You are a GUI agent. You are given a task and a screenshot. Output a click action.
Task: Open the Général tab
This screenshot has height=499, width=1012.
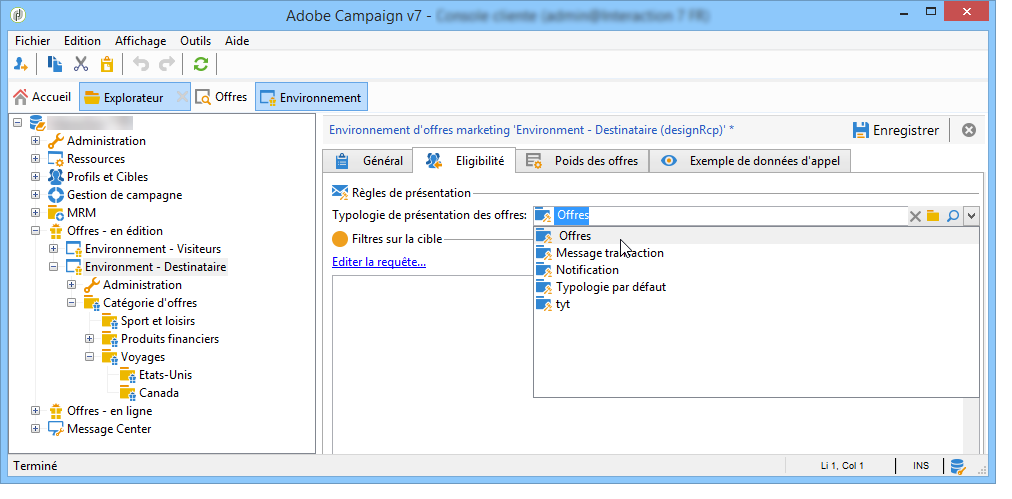pyautogui.click(x=368, y=161)
